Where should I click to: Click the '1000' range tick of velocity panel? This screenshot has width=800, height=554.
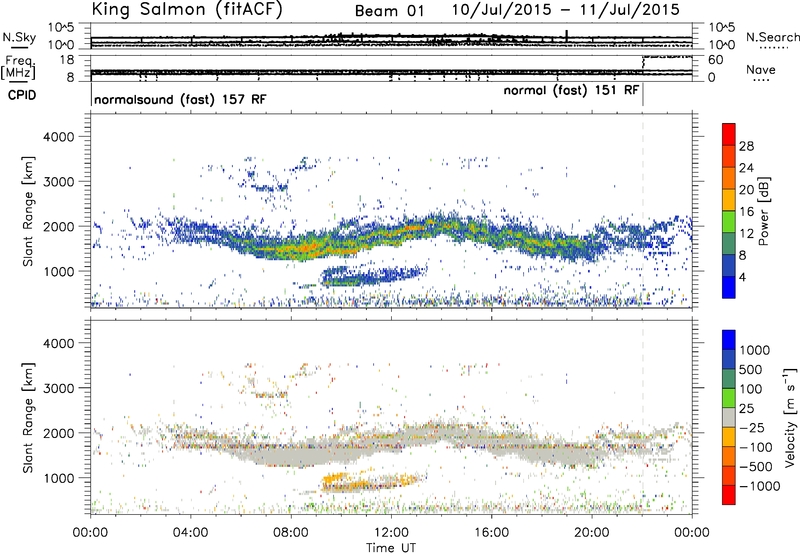[58, 478]
